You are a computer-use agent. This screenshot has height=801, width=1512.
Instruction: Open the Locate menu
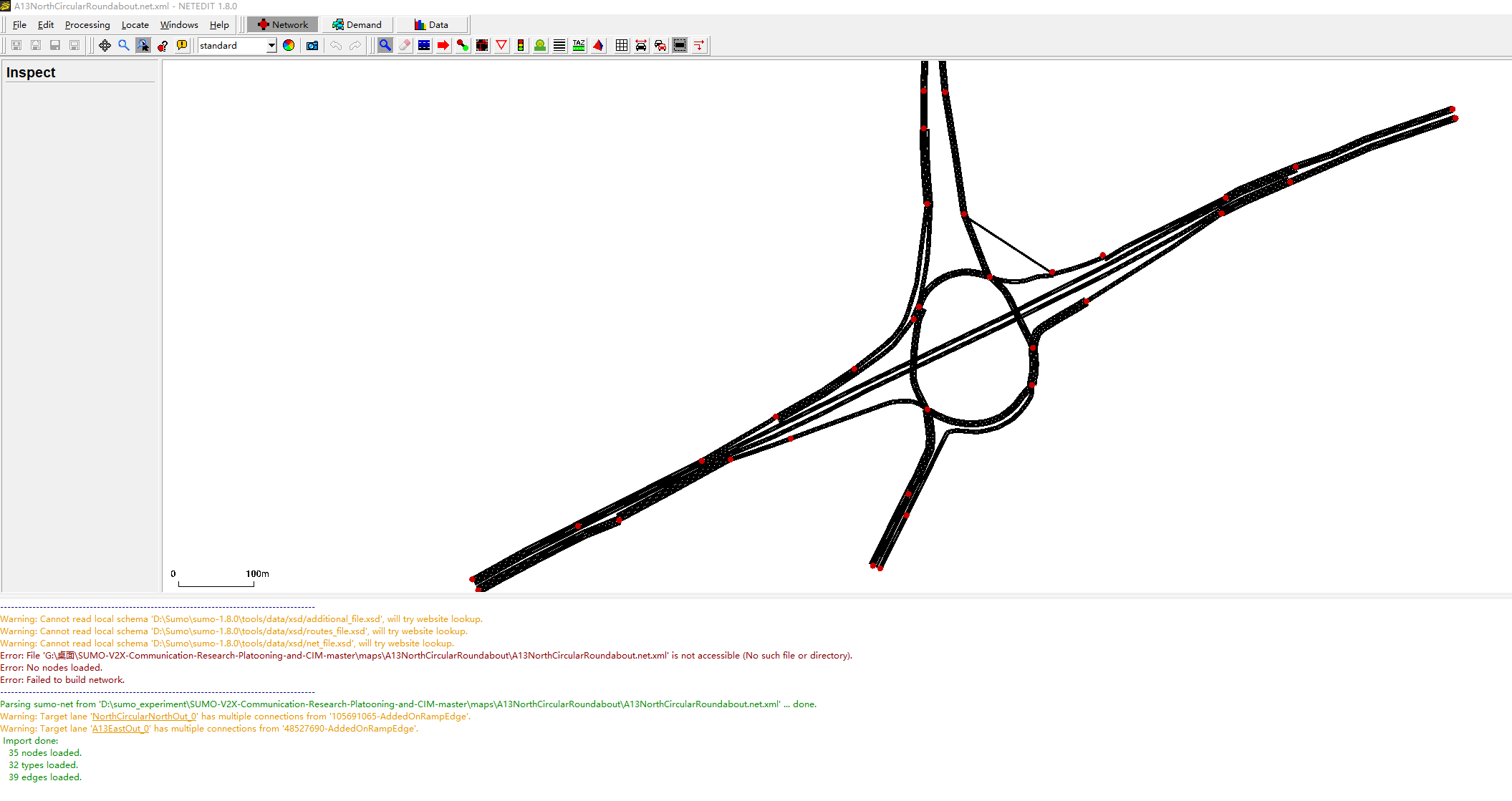[x=135, y=24]
